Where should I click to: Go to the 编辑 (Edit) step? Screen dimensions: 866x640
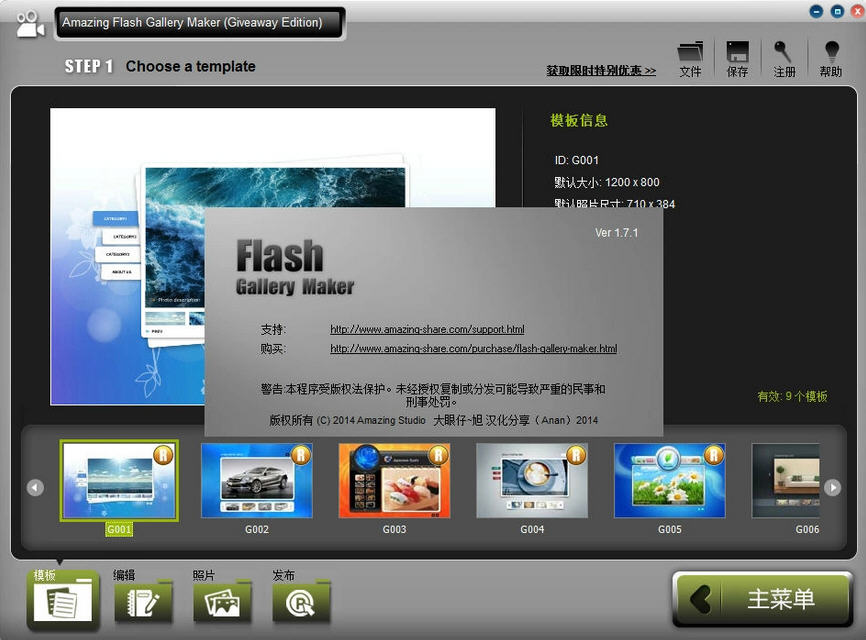click(143, 600)
